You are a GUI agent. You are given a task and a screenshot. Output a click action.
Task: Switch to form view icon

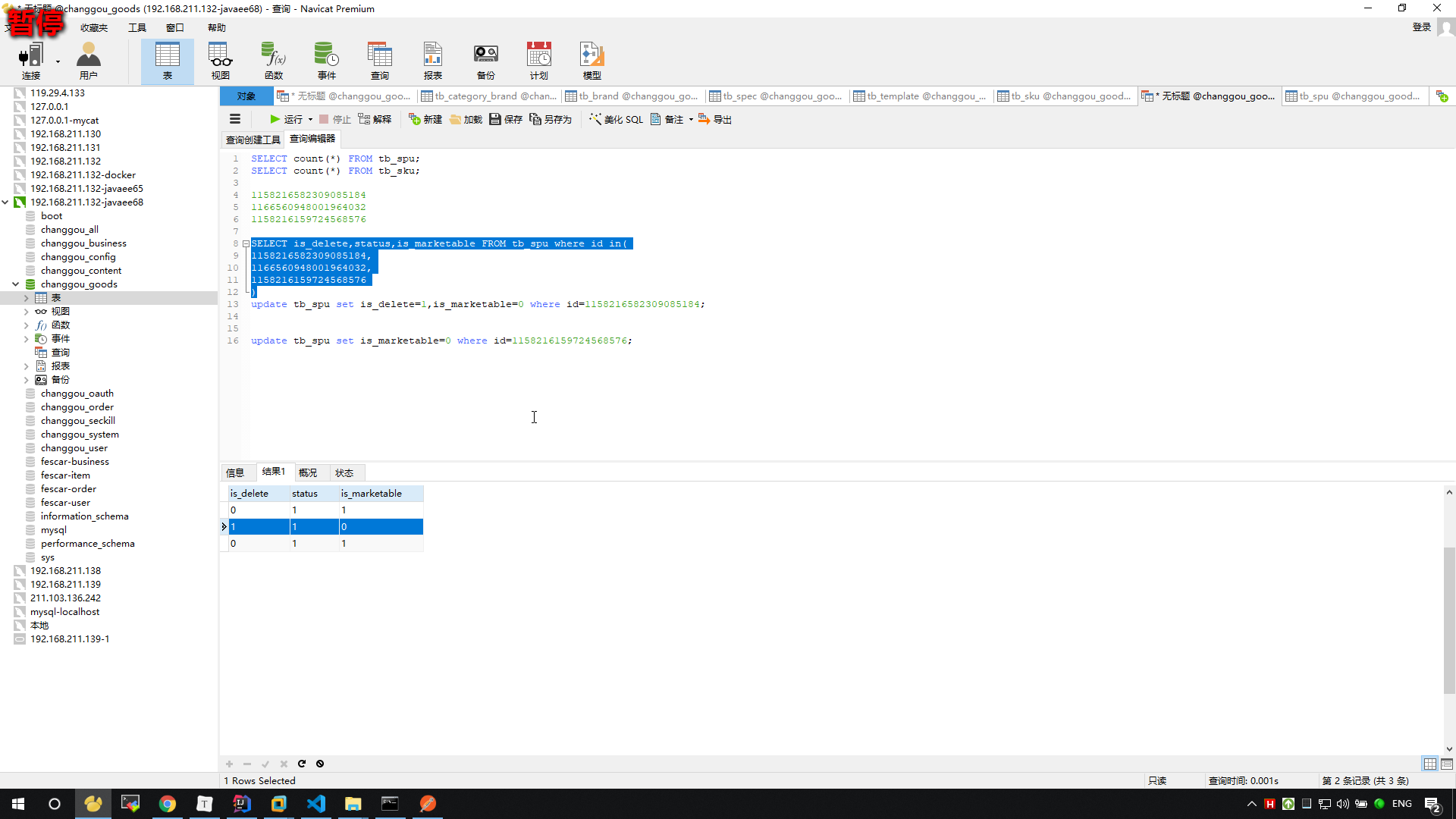[1447, 764]
